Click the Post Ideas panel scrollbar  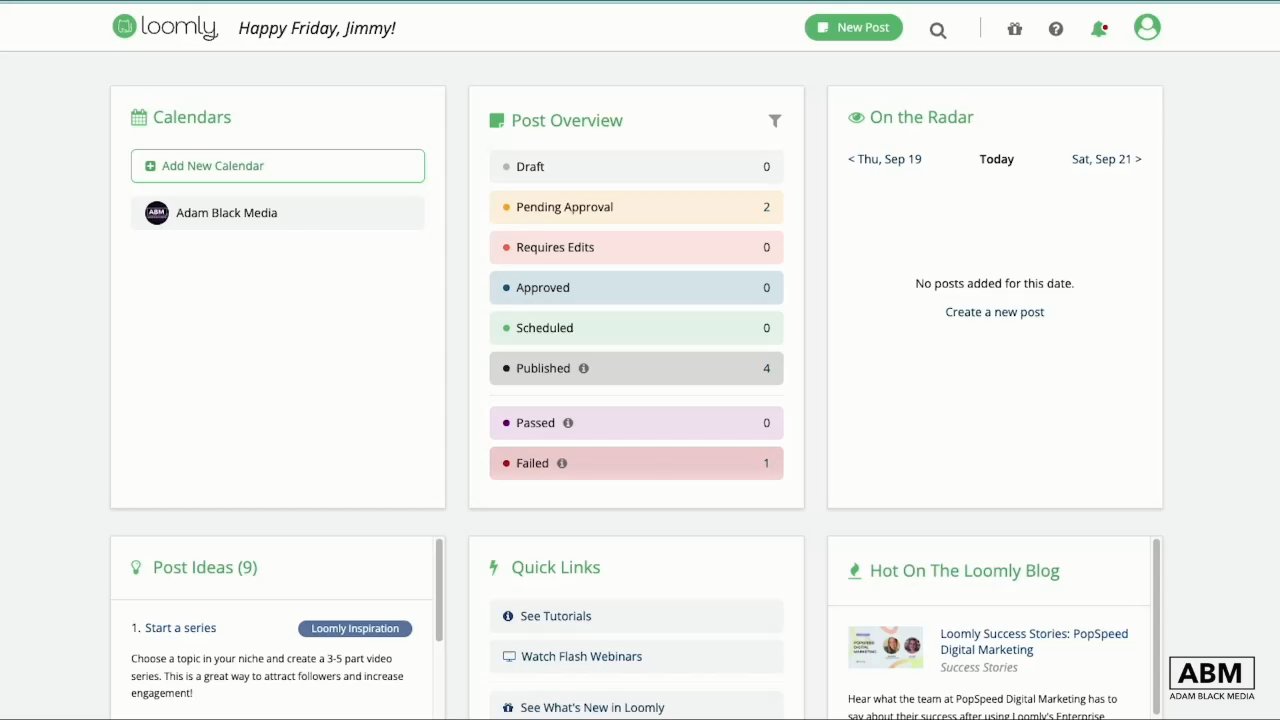coord(438,590)
